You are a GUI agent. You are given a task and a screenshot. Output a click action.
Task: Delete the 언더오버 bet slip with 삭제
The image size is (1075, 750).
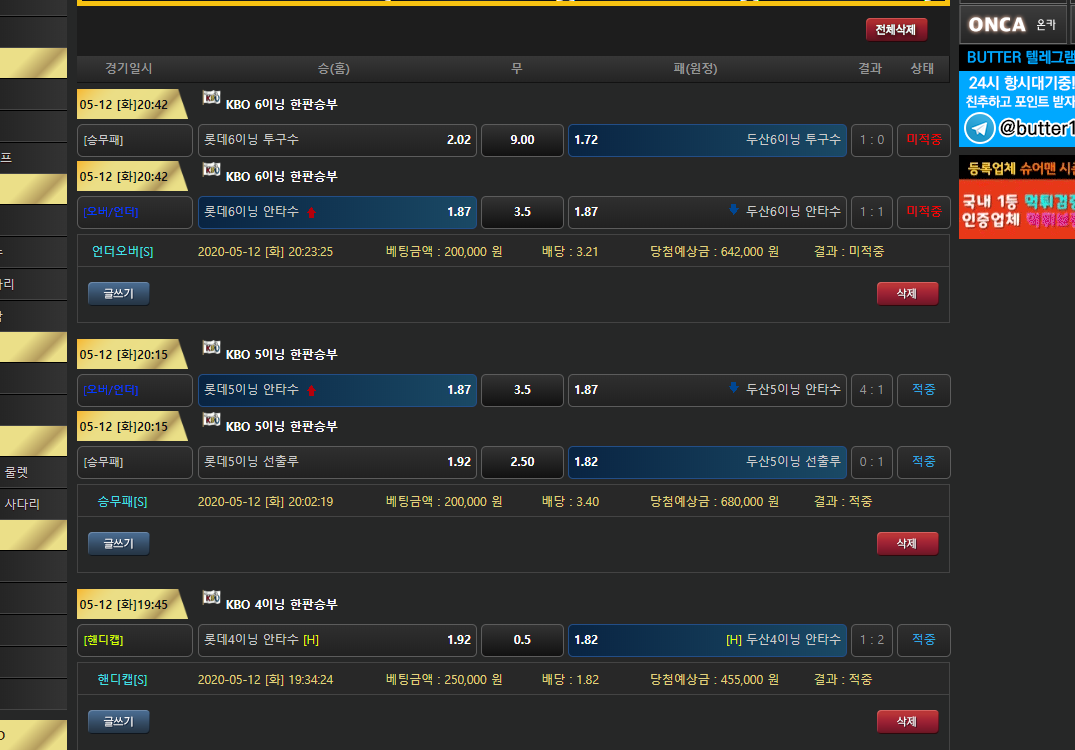click(907, 293)
